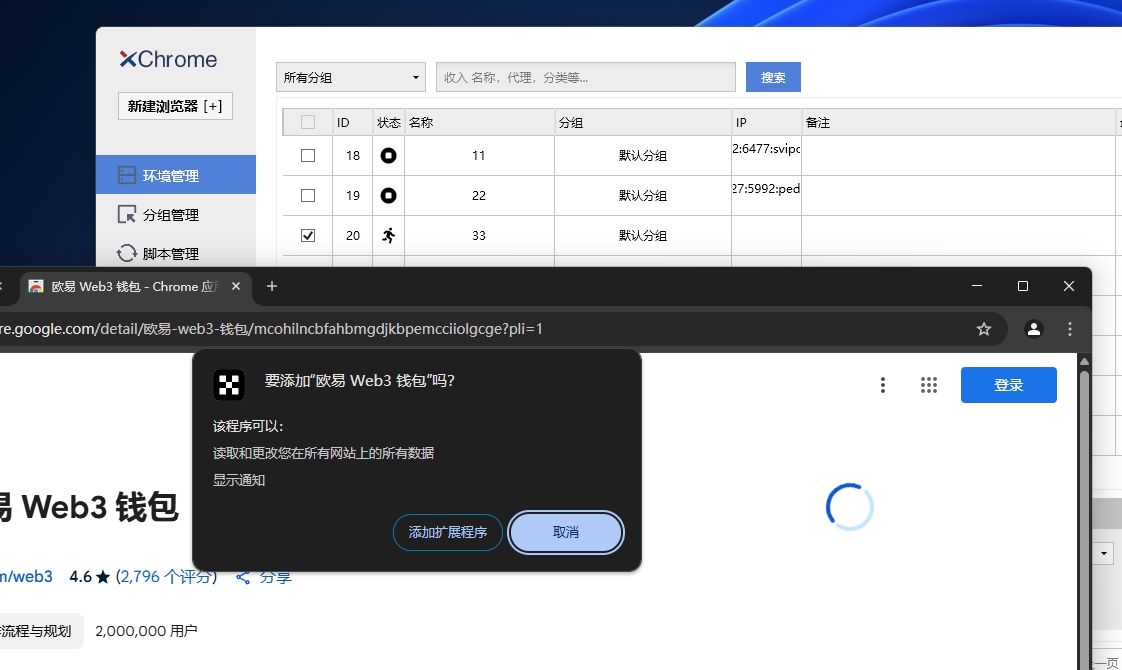
Task: Click the tab favicon of Chrome web store
Action: coord(36,286)
